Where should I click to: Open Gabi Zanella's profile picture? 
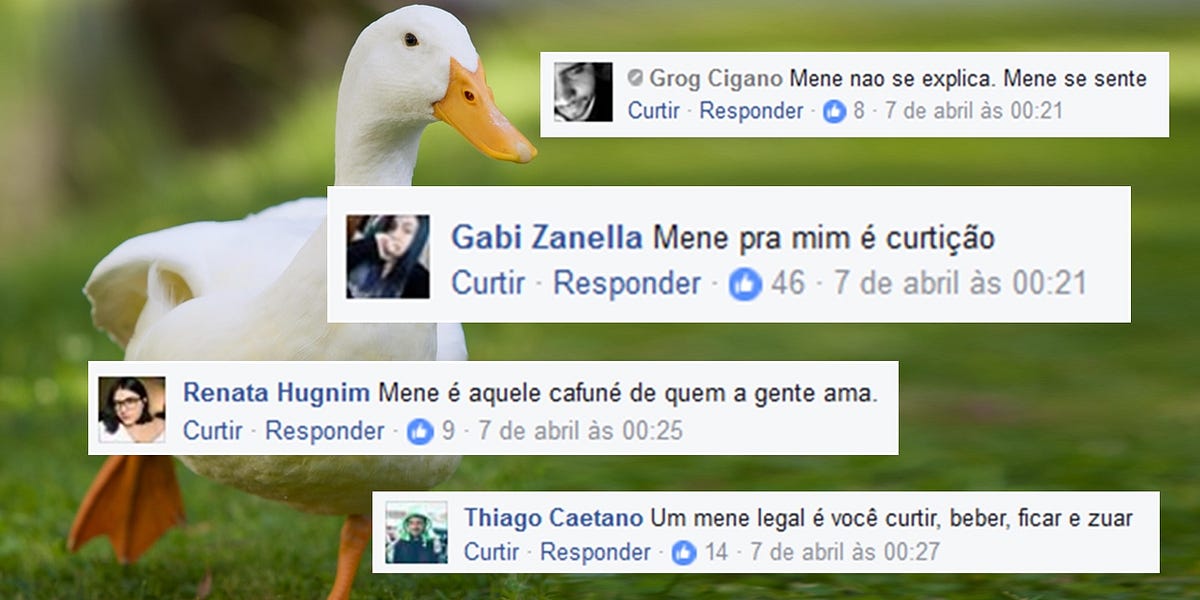388,257
